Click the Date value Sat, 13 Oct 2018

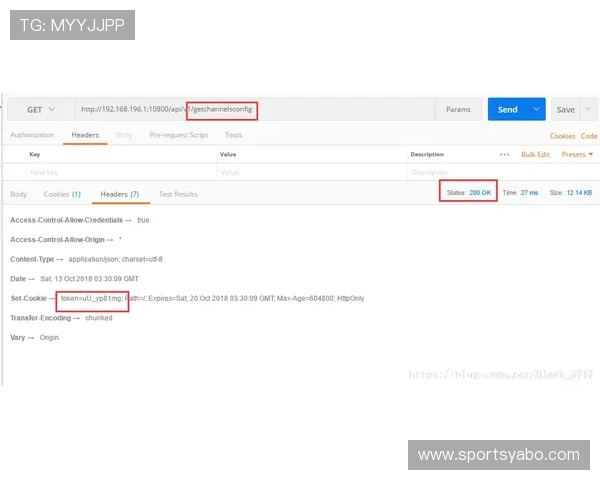tap(89, 279)
